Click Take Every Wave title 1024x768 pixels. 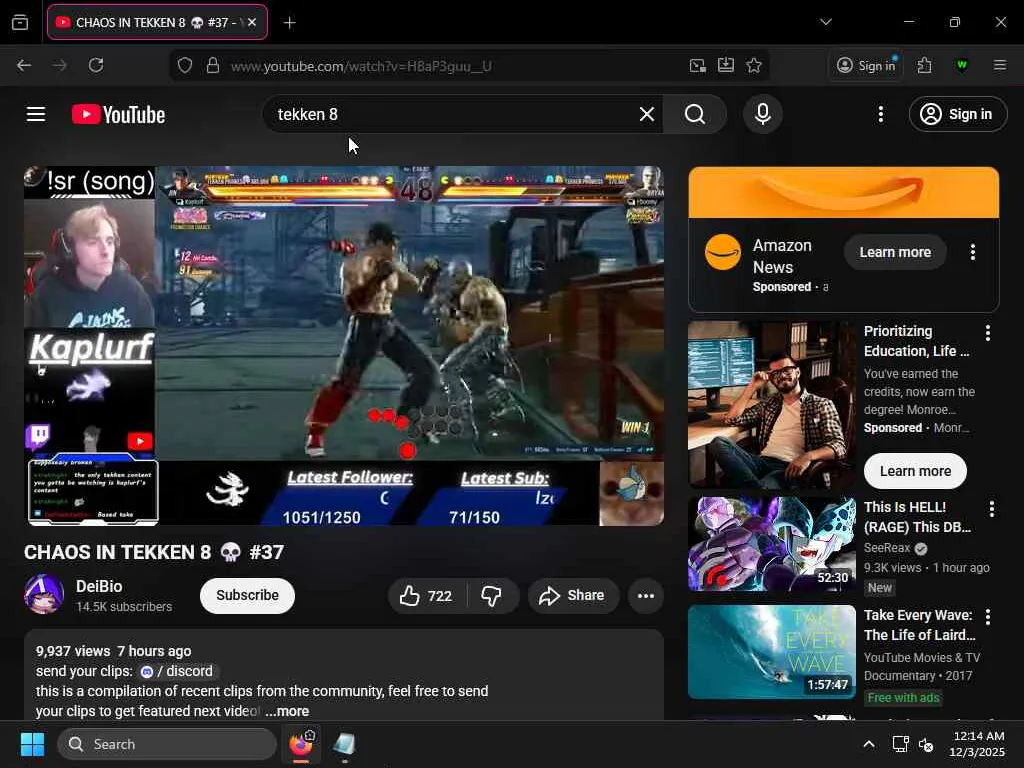click(920, 625)
